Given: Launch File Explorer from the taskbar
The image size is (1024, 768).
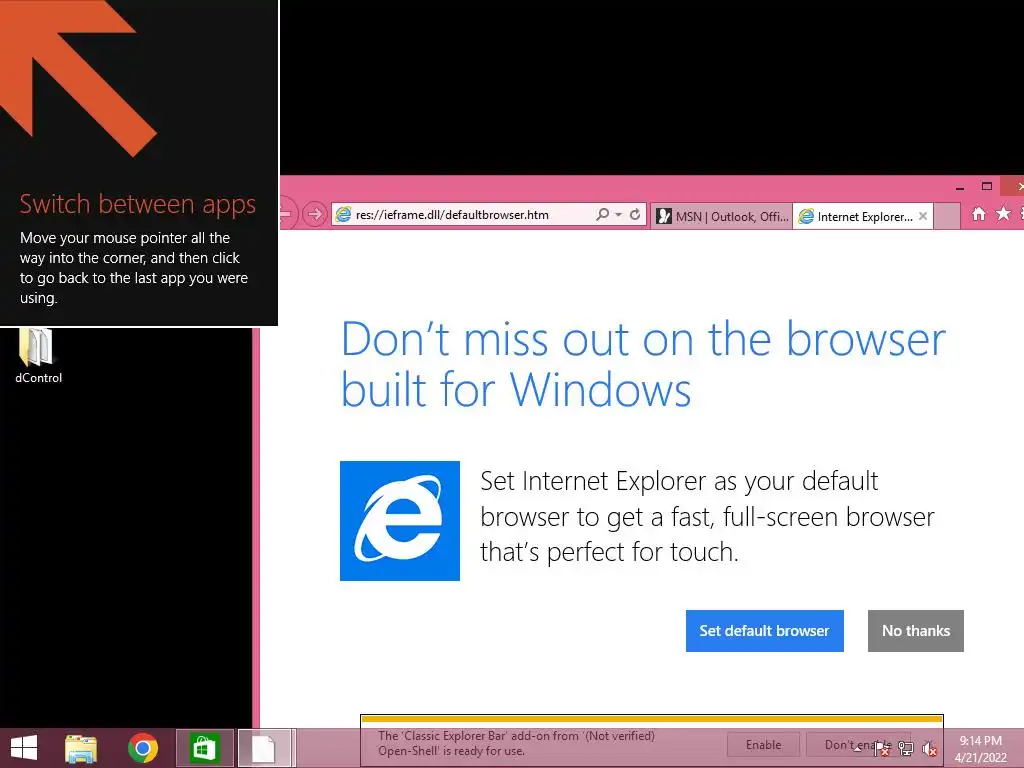Looking at the screenshot, I should (x=81, y=748).
